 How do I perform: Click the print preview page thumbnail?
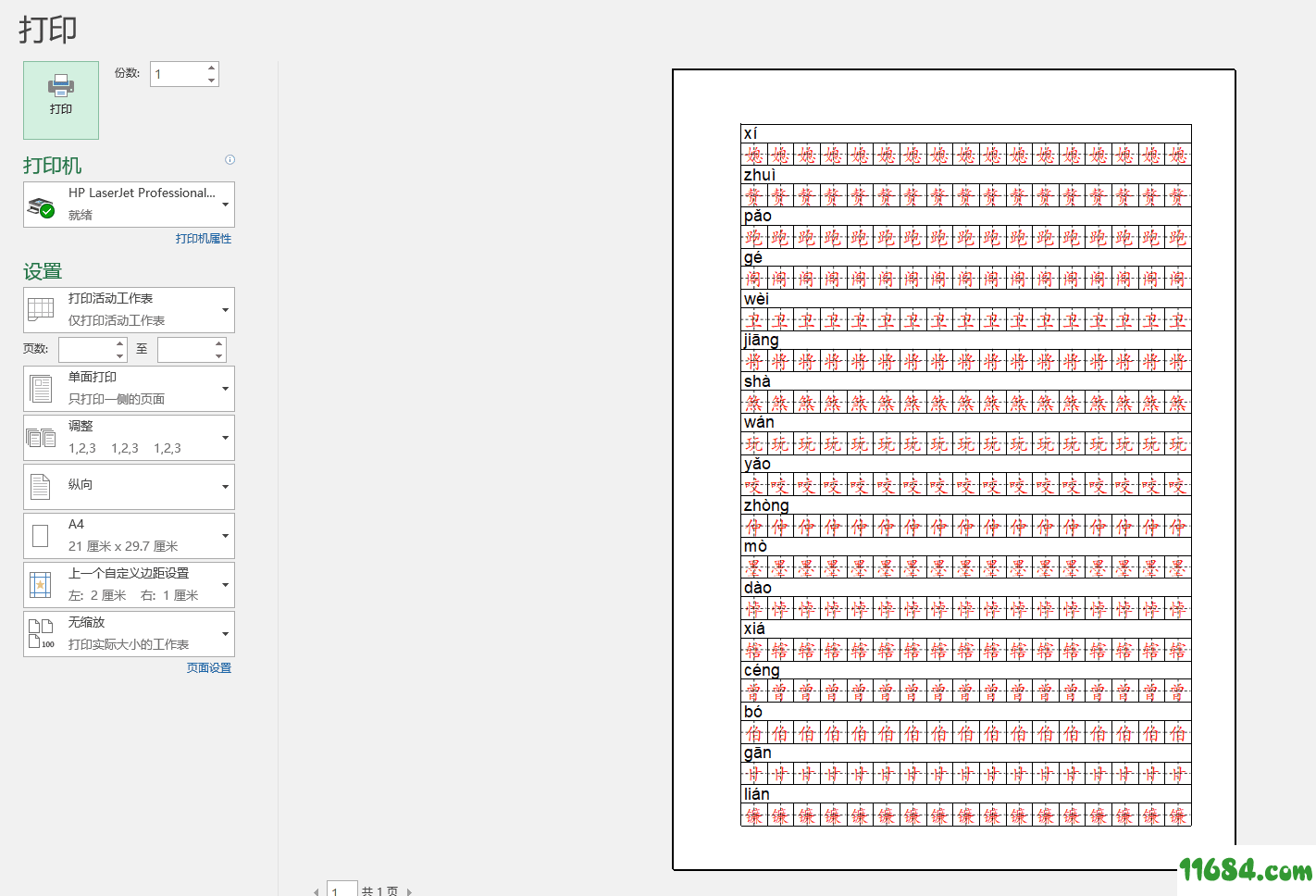click(954, 470)
